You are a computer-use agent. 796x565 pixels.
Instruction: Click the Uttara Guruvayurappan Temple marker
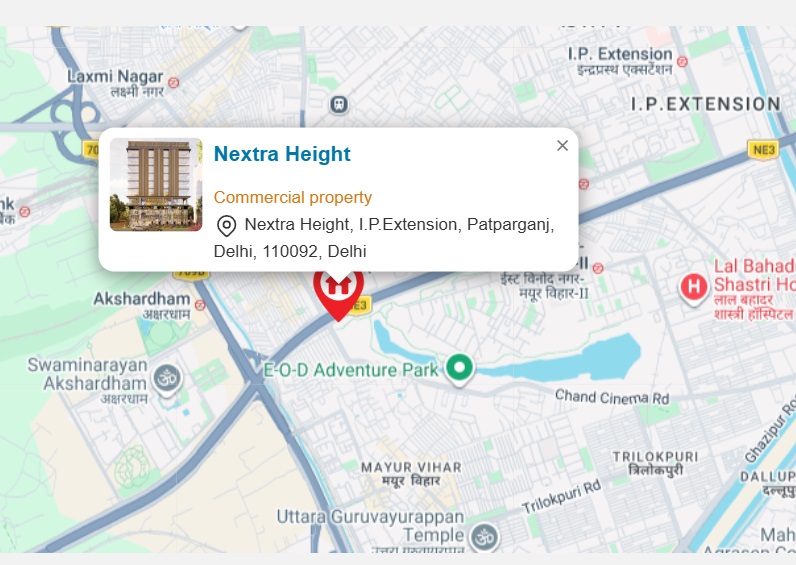pyautogui.click(x=484, y=539)
